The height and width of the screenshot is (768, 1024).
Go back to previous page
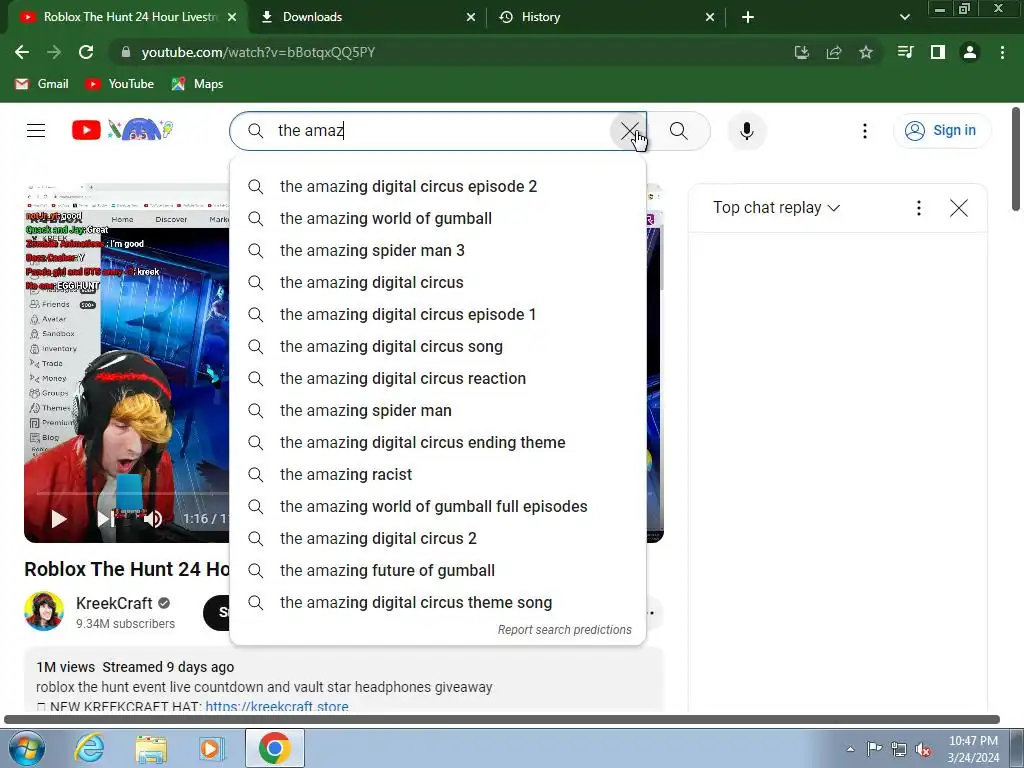[x=22, y=52]
